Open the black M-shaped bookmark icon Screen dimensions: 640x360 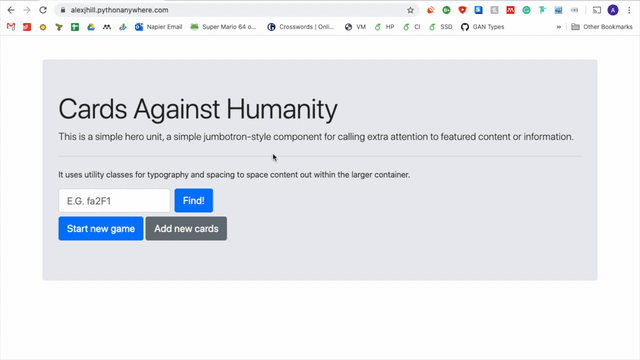pos(107,27)
